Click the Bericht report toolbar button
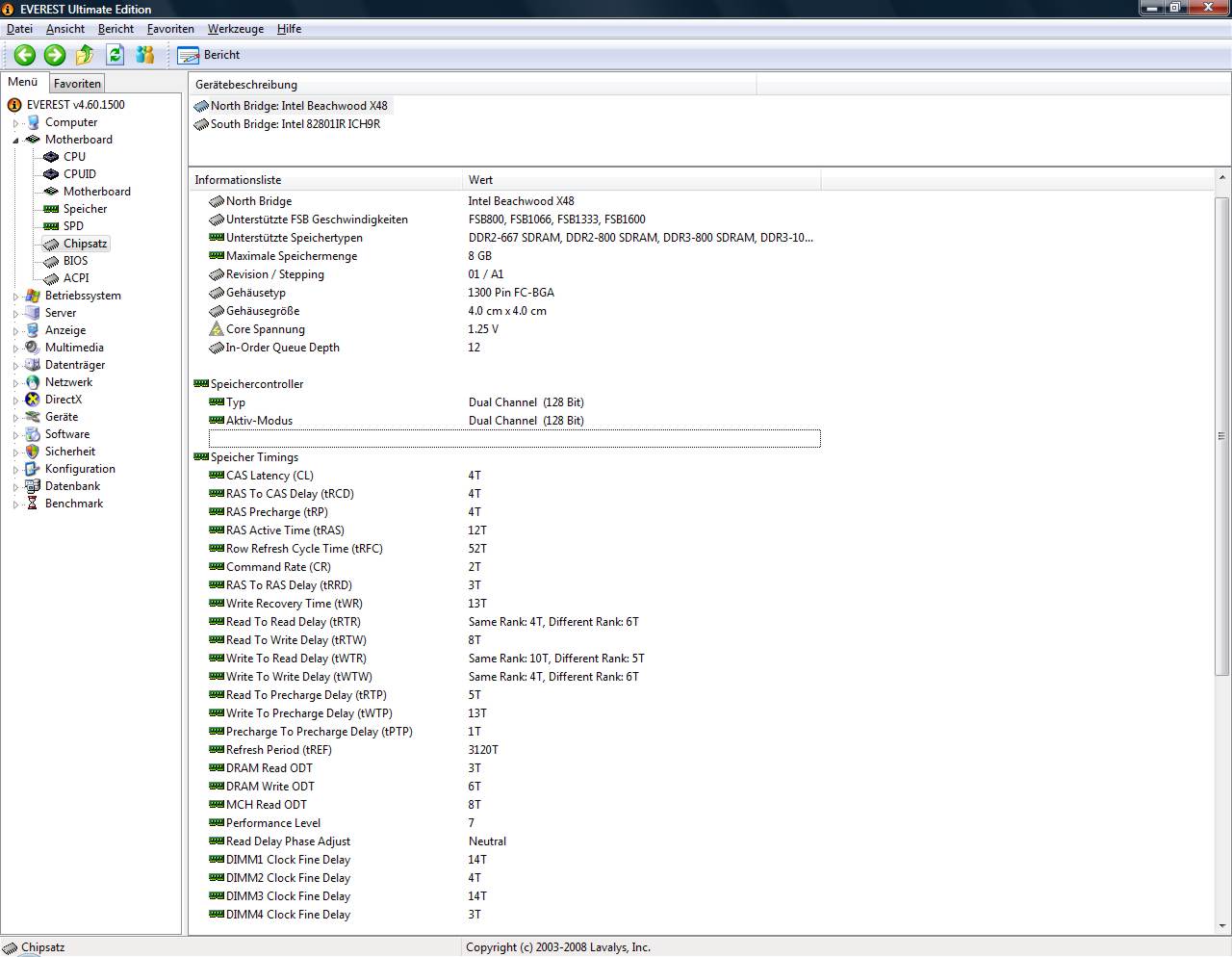Viewport: 1232px width, 957px height. [x=209, y=55]
